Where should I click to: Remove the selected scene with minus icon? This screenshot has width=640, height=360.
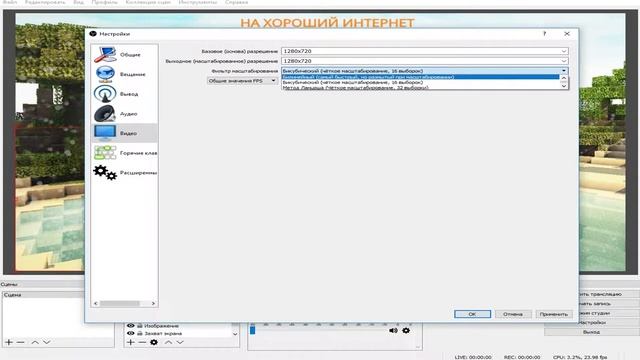click(20, 342)
